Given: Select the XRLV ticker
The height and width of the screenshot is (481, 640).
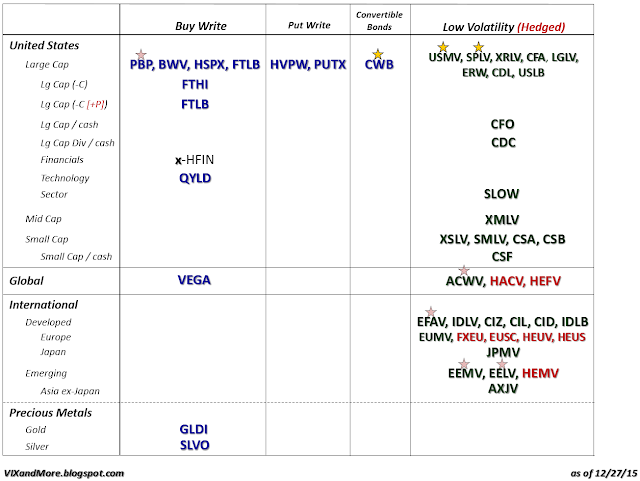Looking at the screenshot, I should click(508, 58).
